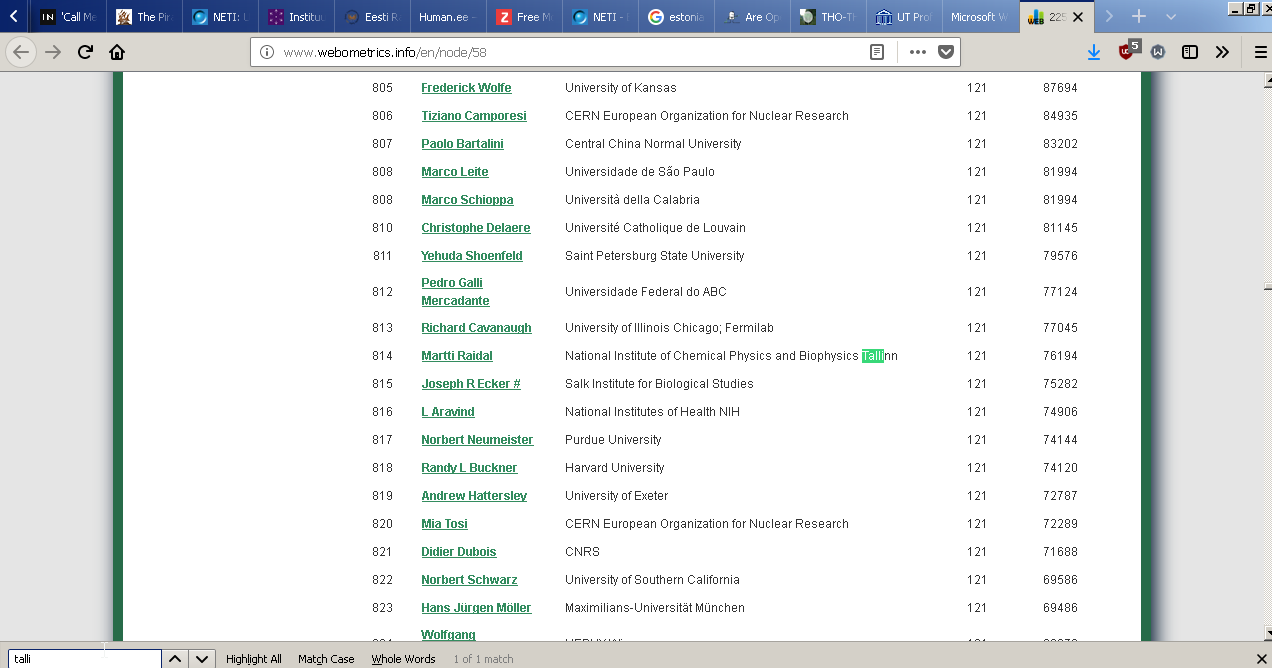
Task: Open Norbert Neumeister profile link
Action: (x=477, y=440)
